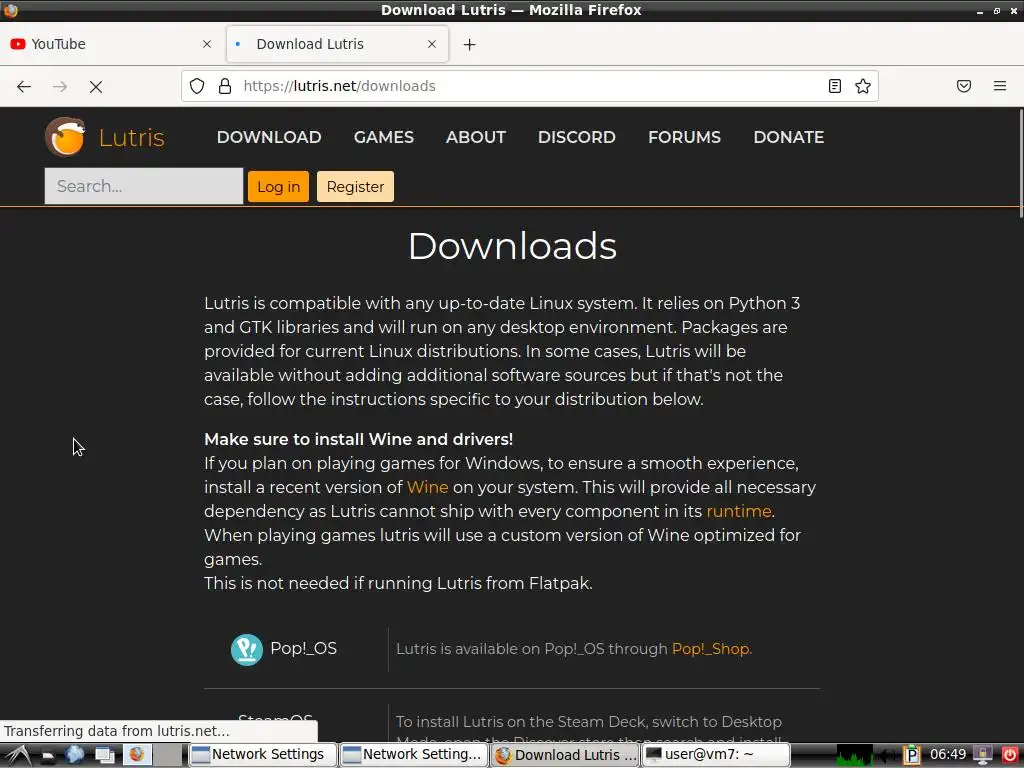Open the DISCORD nav menu item

click(577, 137)
